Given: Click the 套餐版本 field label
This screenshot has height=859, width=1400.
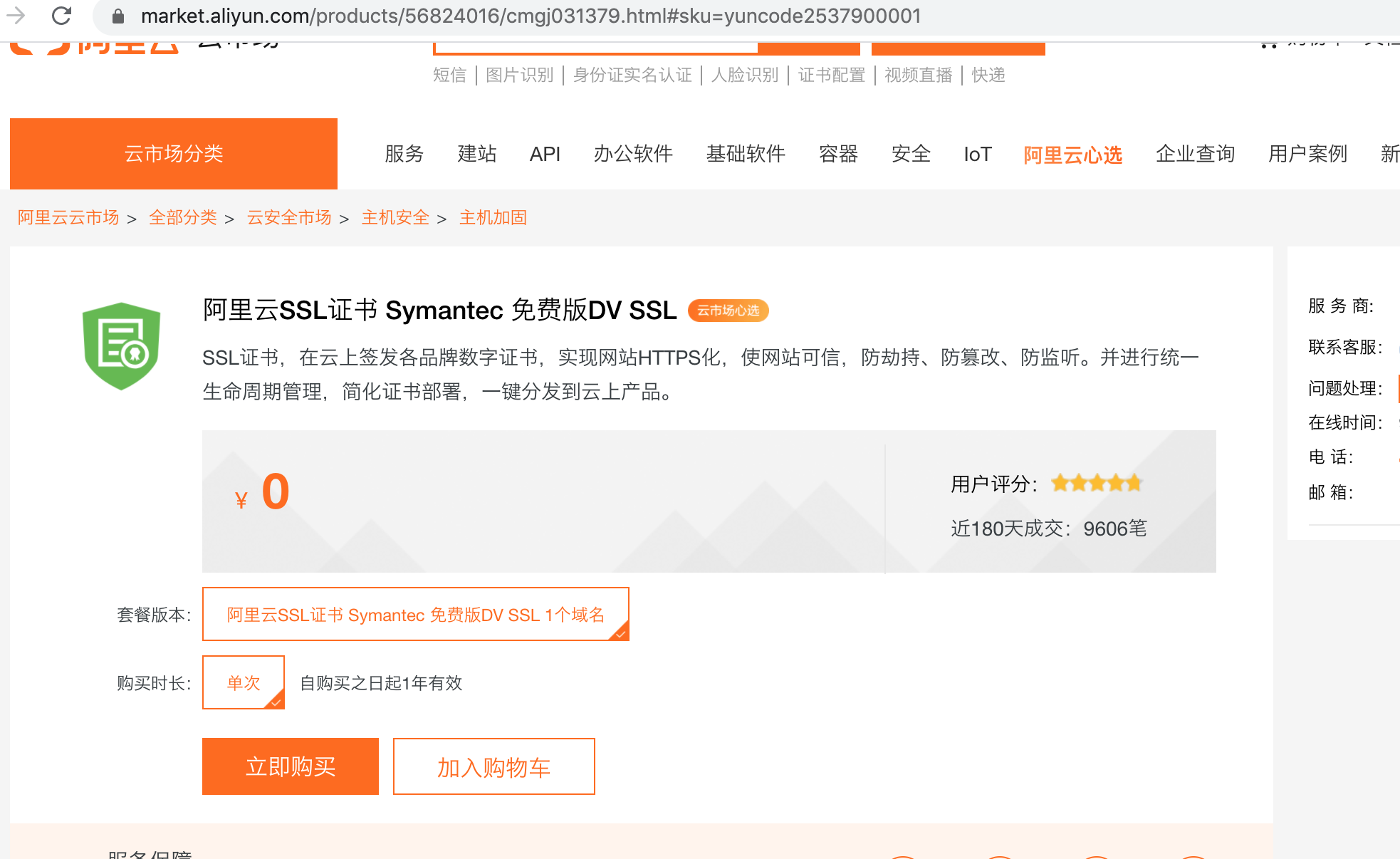Looking at the screenshot, I should point(154,615).
